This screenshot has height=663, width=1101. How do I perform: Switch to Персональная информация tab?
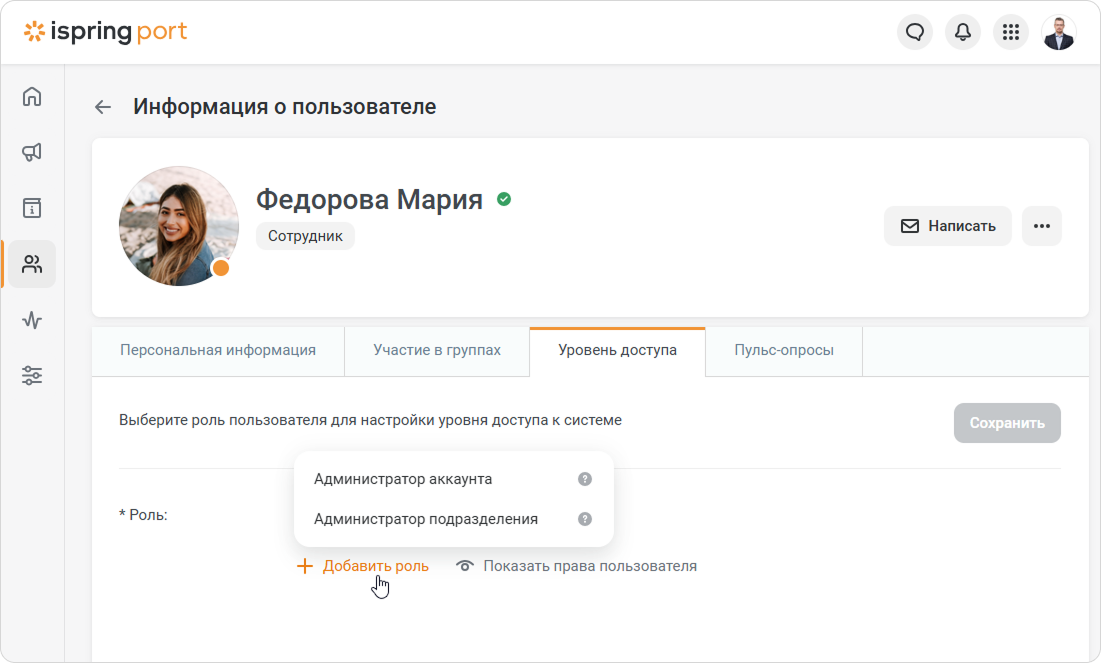click(x=218, y=350)
